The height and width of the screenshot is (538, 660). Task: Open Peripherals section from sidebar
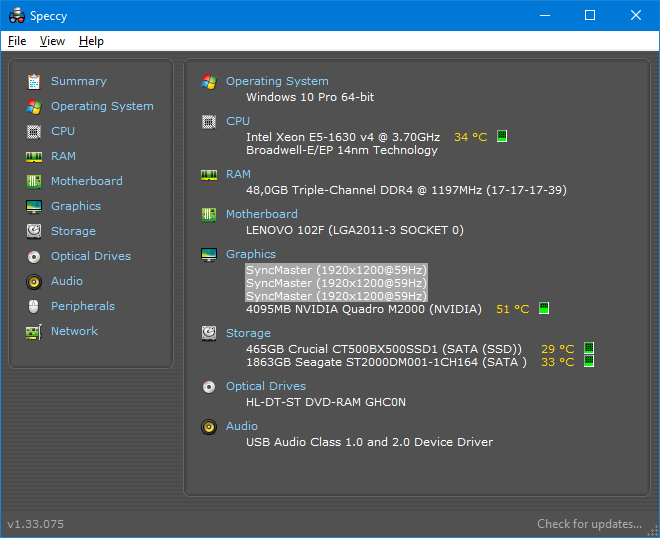[83, 306]
